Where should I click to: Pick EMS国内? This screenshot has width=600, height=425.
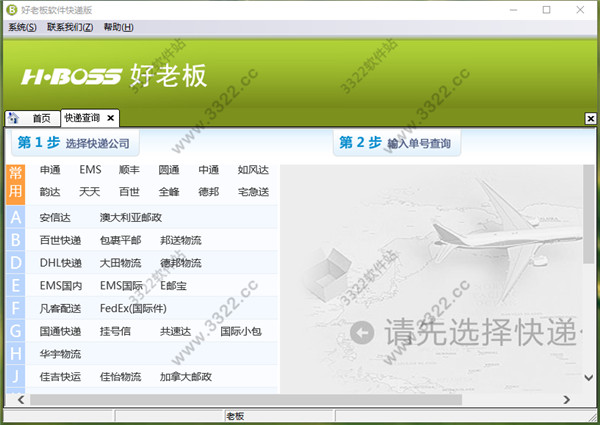pyautogui.click(x=61, y=286)
